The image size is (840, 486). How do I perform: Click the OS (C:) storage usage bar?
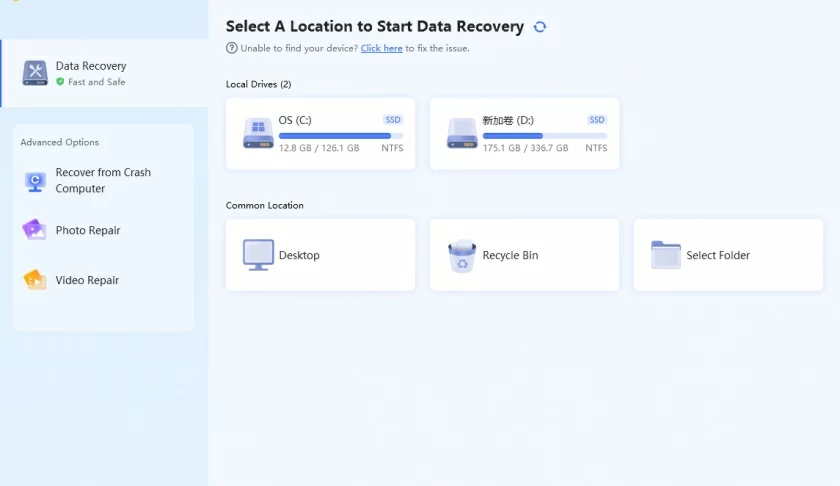340,135
